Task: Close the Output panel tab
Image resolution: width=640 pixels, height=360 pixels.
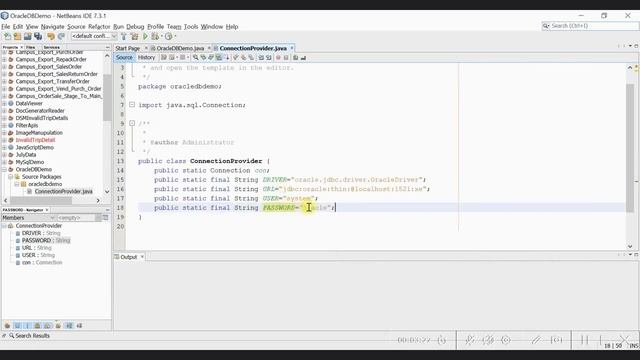Action: (142, 257)
